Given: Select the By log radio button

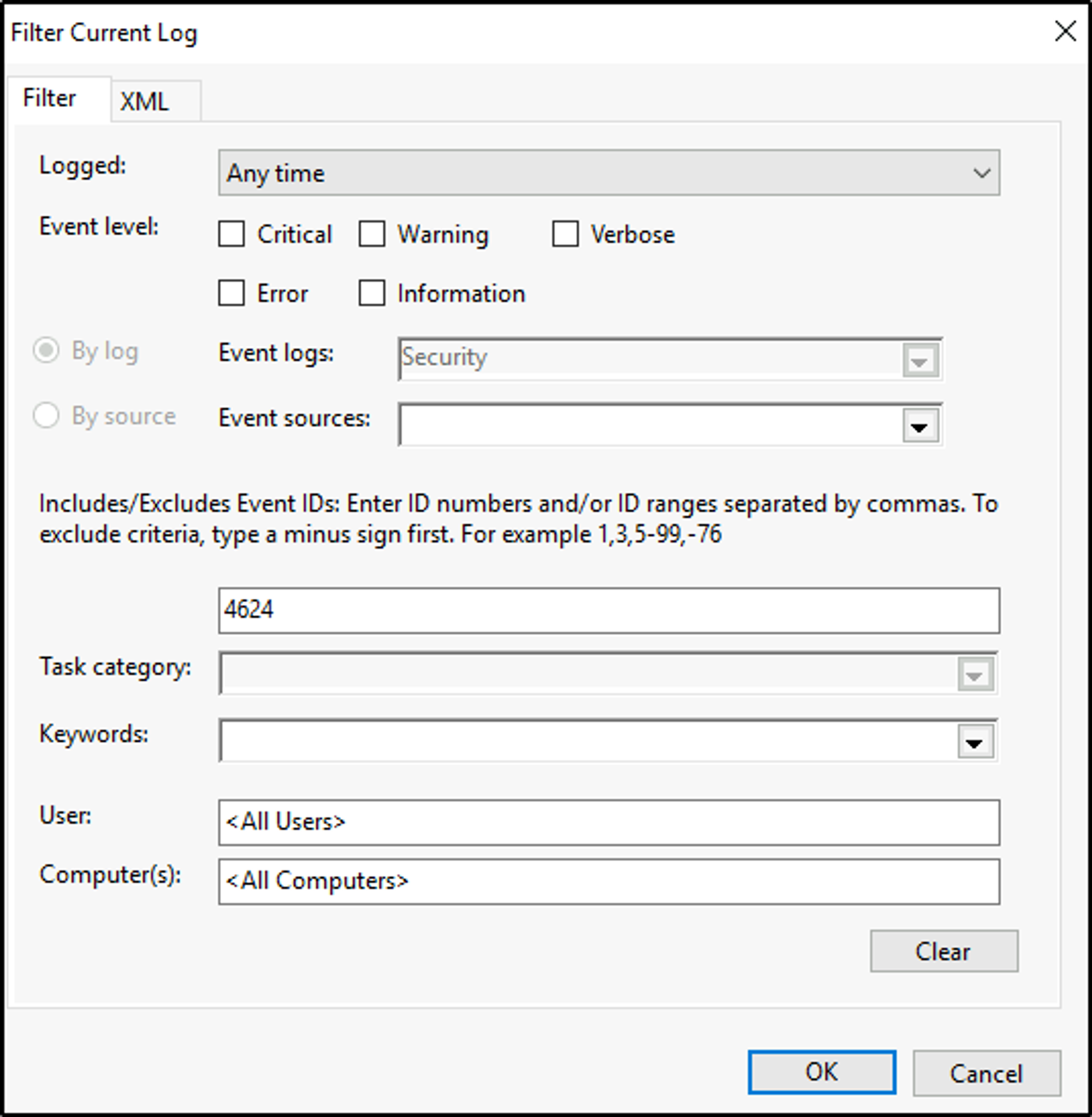Looking at the screenshot, I should (48, 352).
